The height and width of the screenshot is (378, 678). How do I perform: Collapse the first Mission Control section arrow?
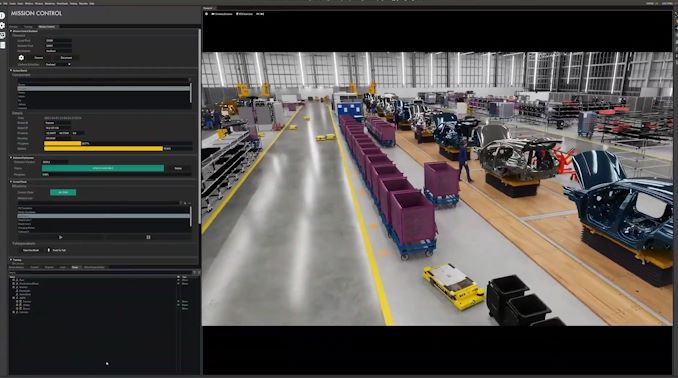pyautogui.click(x=11, y=31)
